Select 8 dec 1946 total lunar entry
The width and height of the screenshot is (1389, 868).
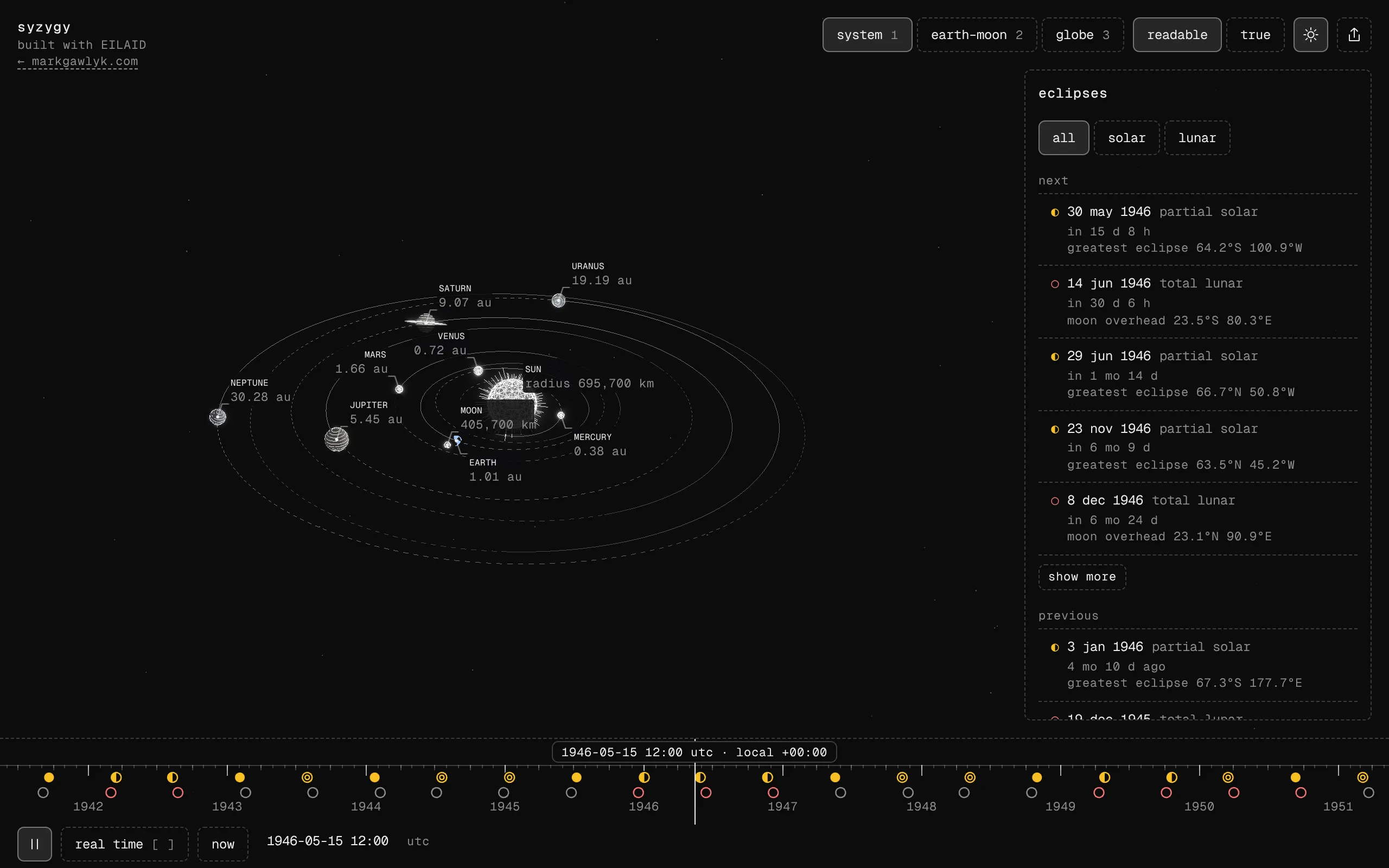coord(1198,519)
